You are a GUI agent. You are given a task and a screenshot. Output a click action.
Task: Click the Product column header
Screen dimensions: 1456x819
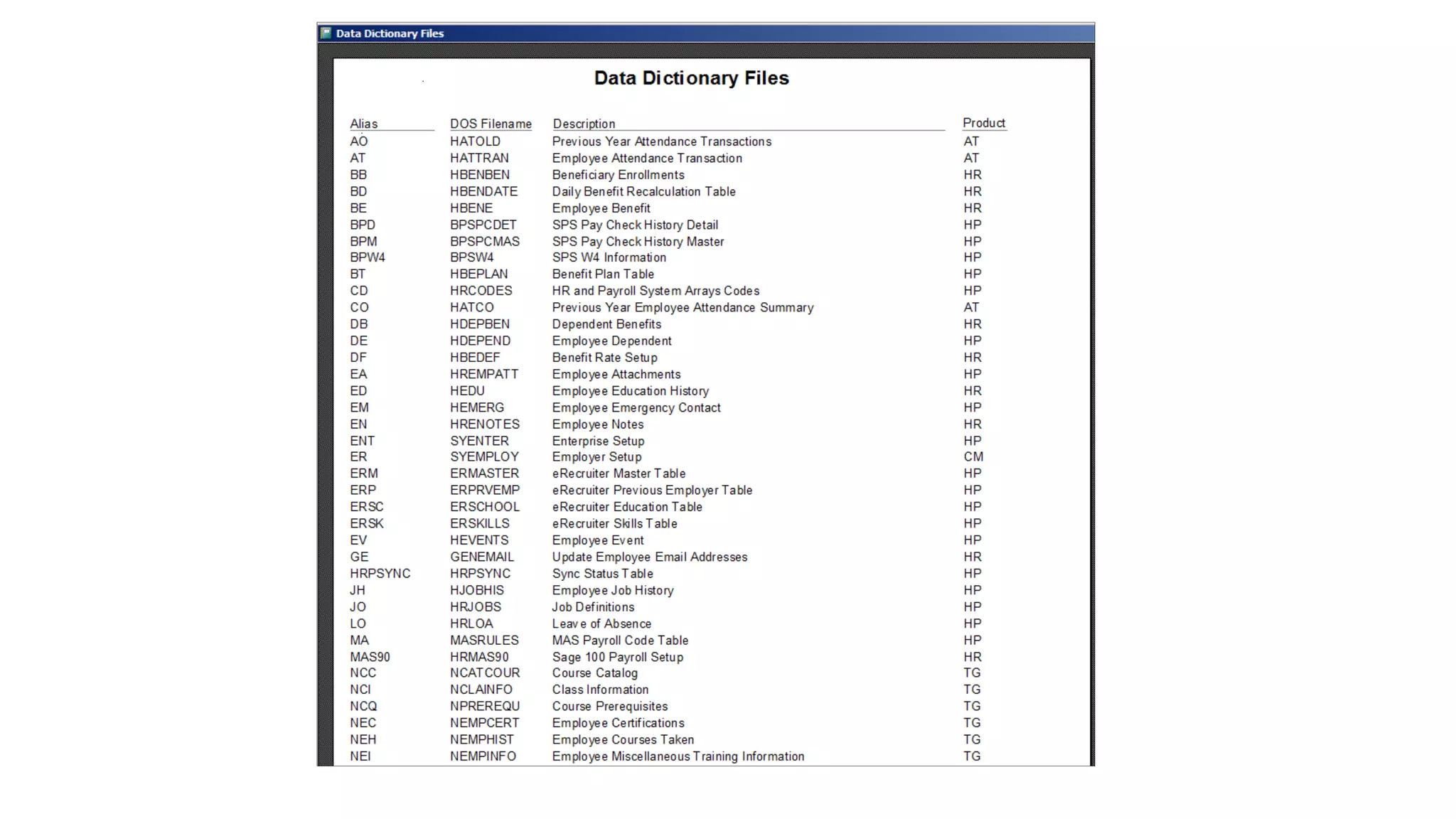[983, 123]
